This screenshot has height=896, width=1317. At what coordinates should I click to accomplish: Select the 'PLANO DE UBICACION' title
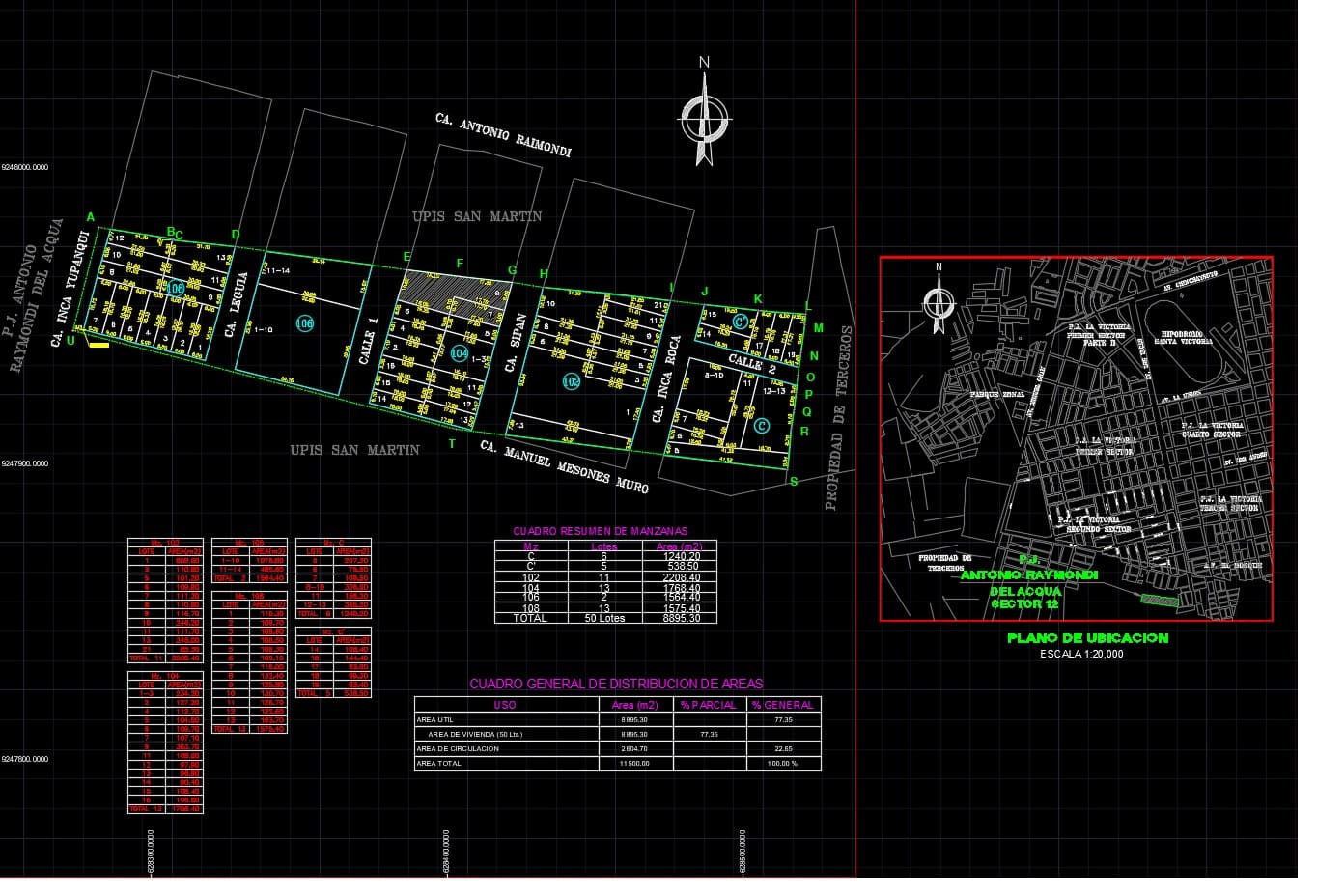click(1088, 638)
